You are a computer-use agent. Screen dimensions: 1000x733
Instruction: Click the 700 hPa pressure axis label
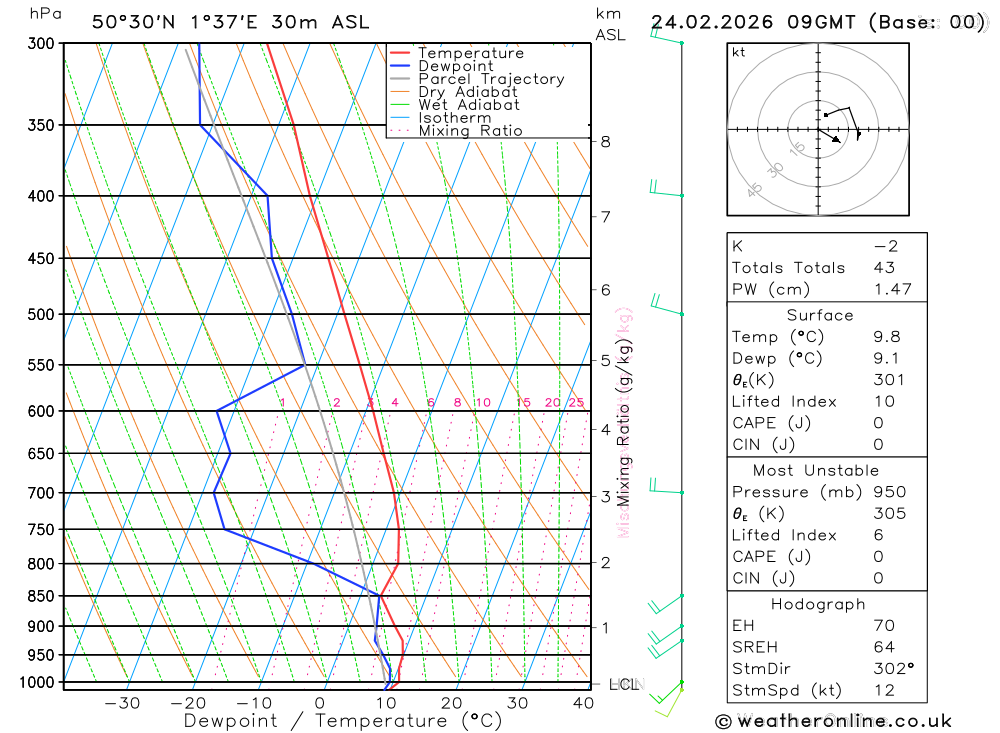tap(41, 493)
